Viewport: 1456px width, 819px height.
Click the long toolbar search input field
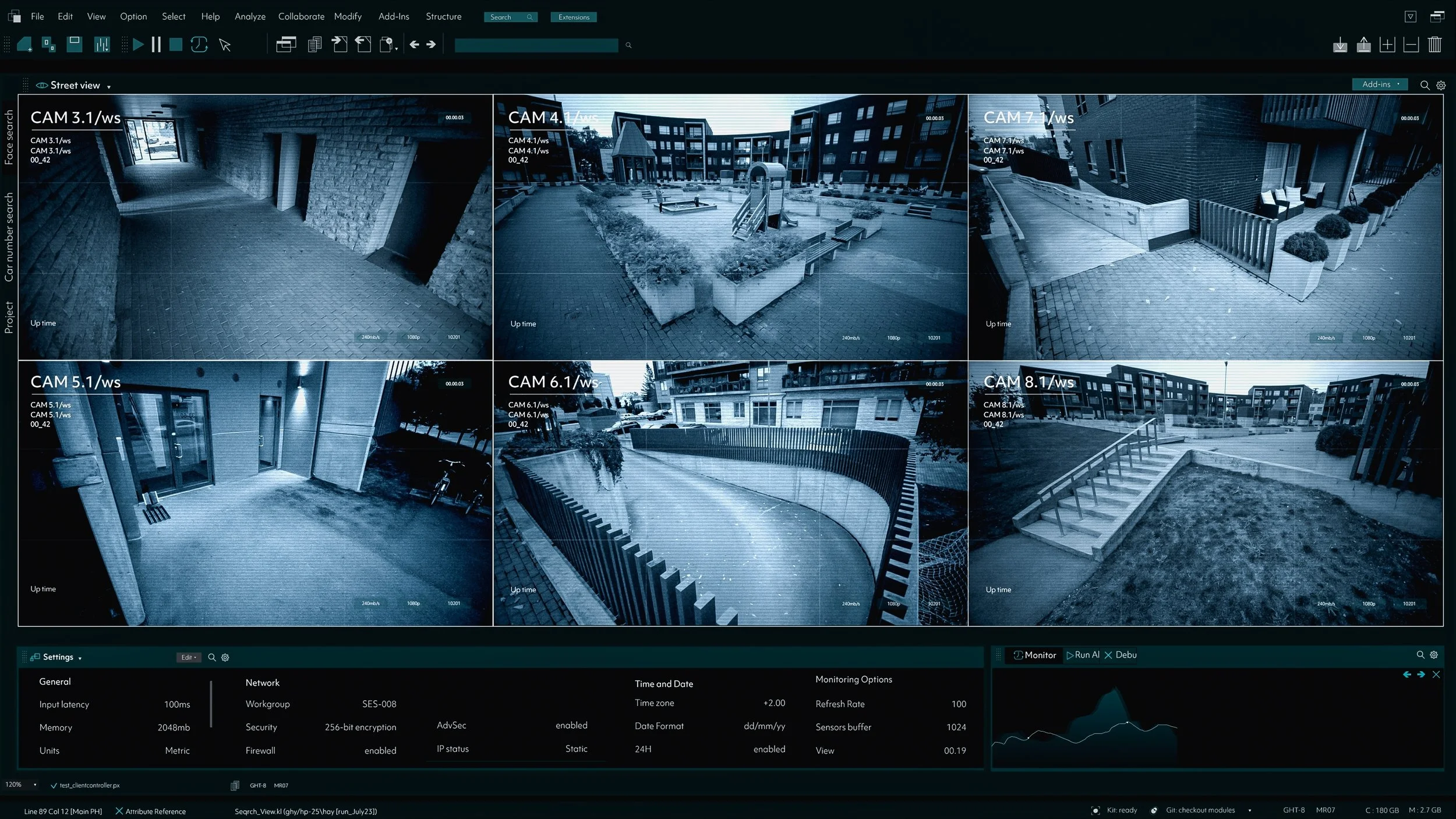536,45
